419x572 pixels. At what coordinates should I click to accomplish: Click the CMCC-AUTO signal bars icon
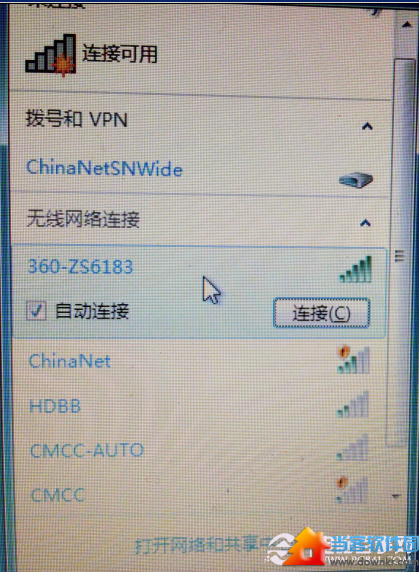click(x=352, y=448)
